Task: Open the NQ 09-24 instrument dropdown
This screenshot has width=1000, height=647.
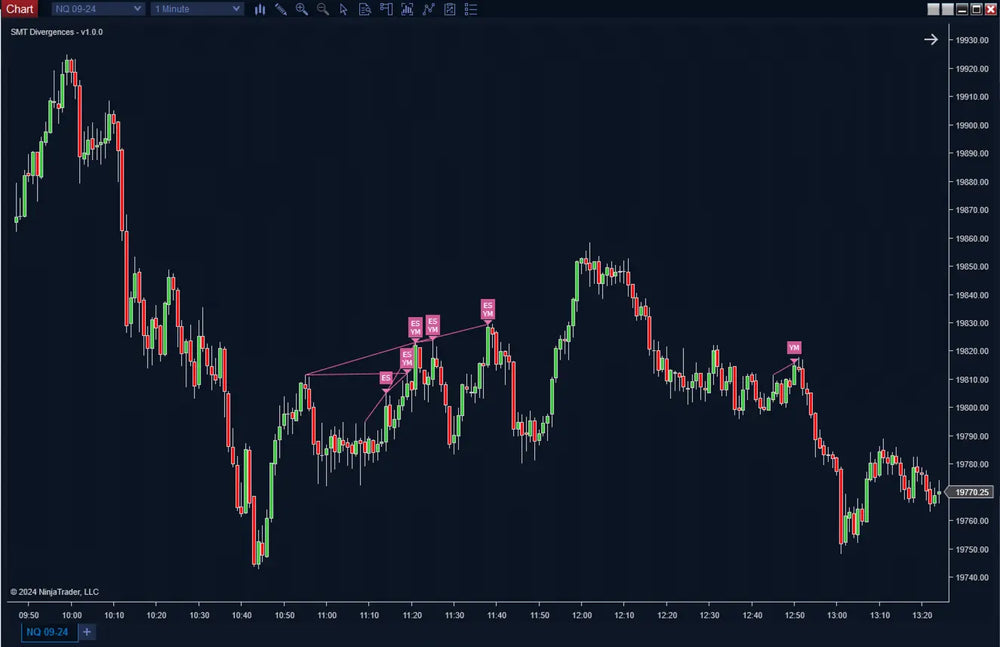Action: click(x=96, y=9)
